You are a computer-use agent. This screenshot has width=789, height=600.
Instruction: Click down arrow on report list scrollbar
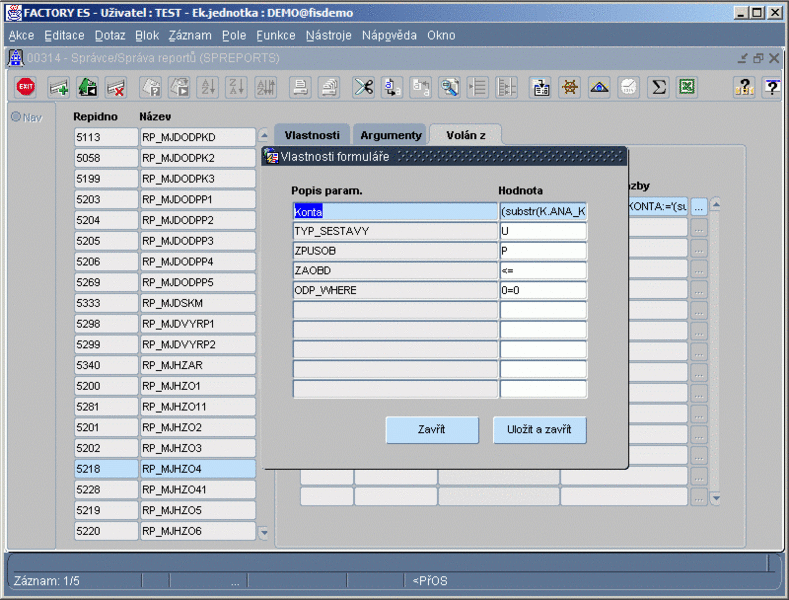click(264, 533)
